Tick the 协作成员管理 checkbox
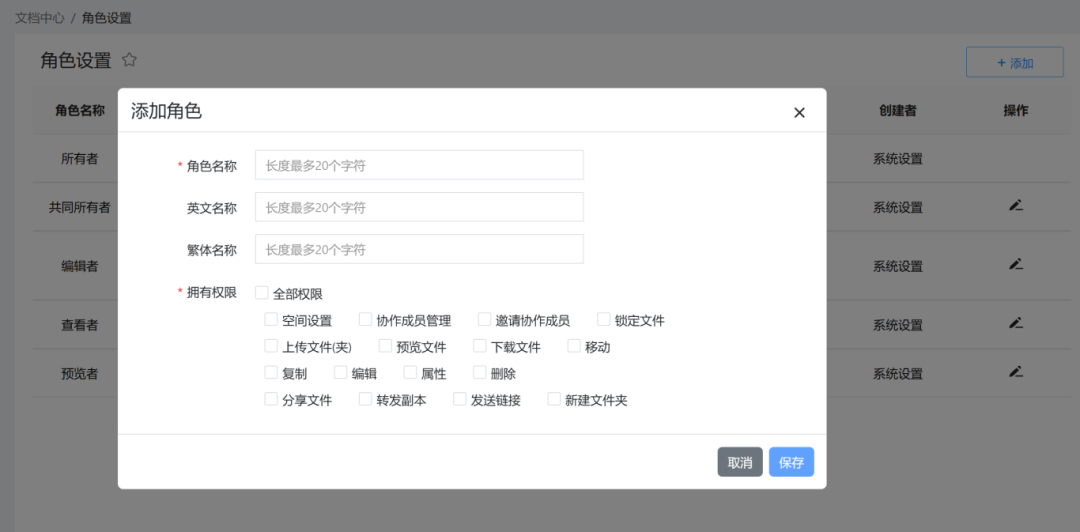The image size is (1080, 532). coord(365,319)
